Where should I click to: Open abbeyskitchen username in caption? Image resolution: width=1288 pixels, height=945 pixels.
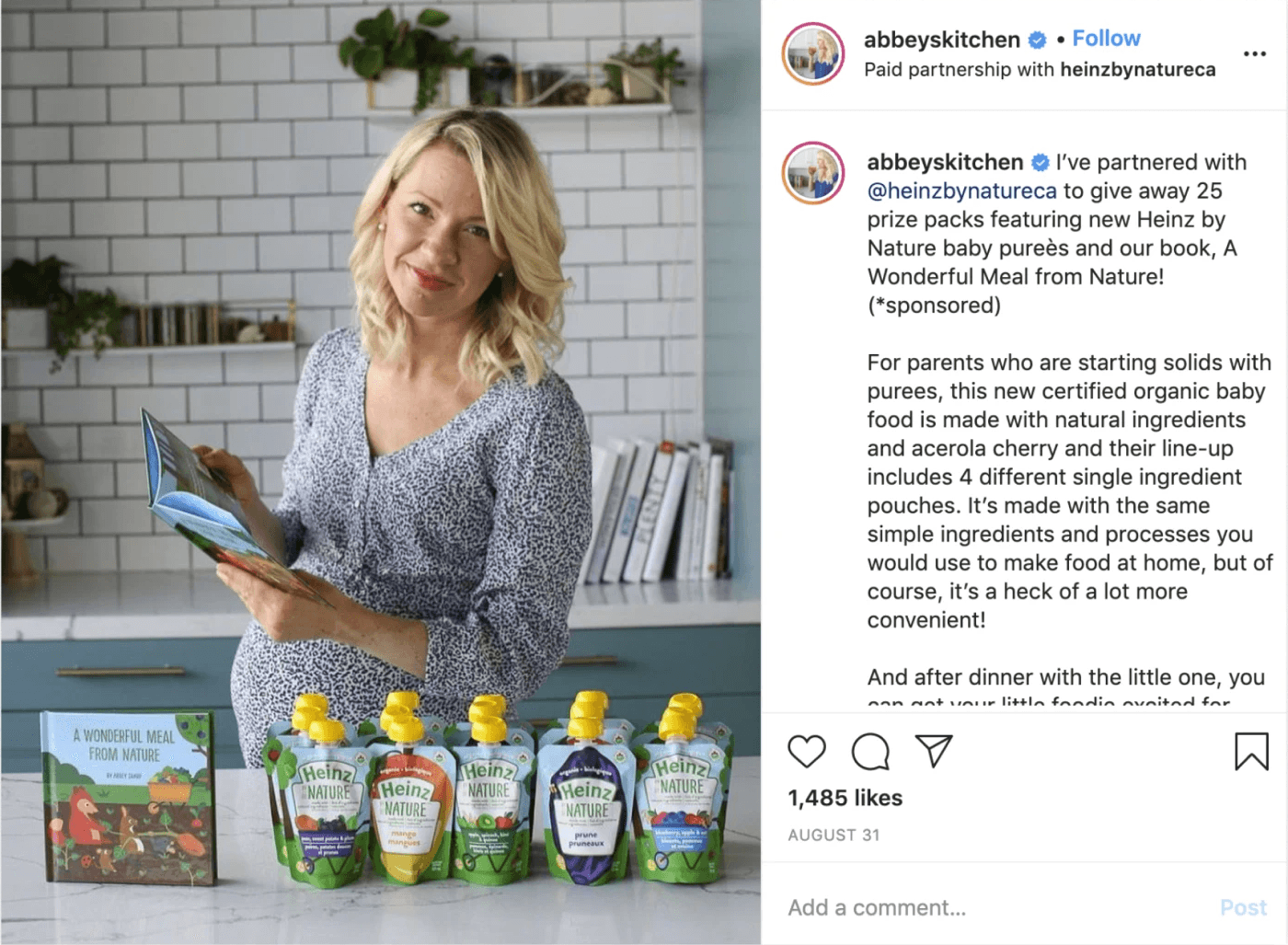click(945, 162)
